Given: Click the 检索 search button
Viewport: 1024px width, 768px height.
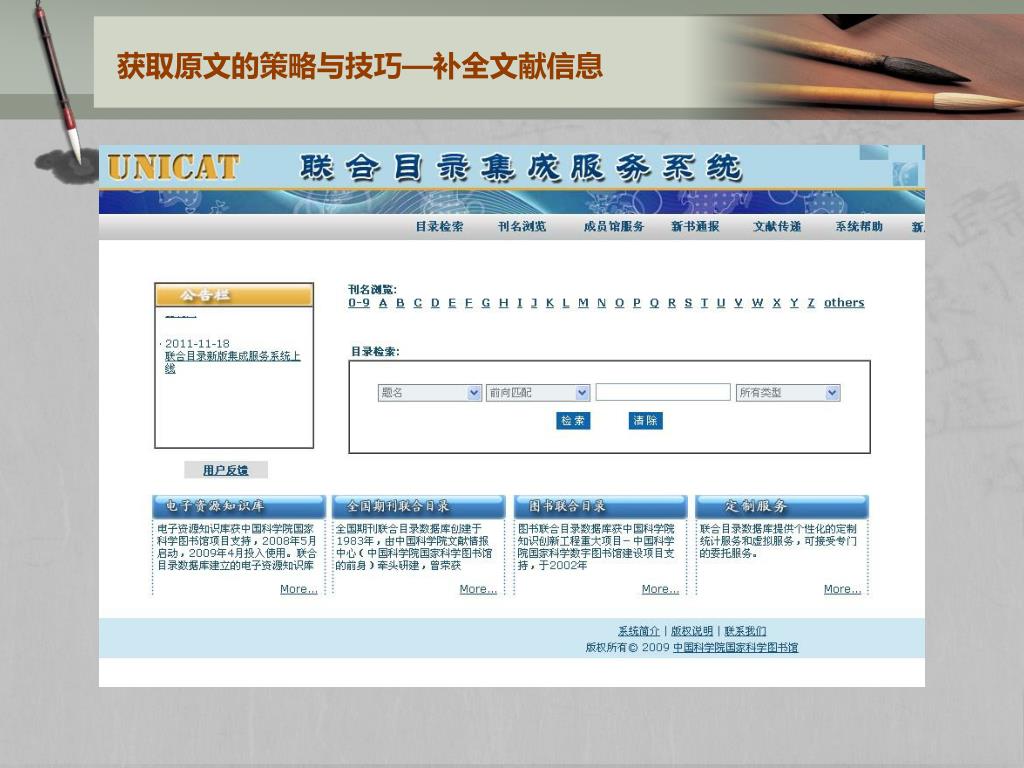Looking at the screenshot, I should coord(573,421).
